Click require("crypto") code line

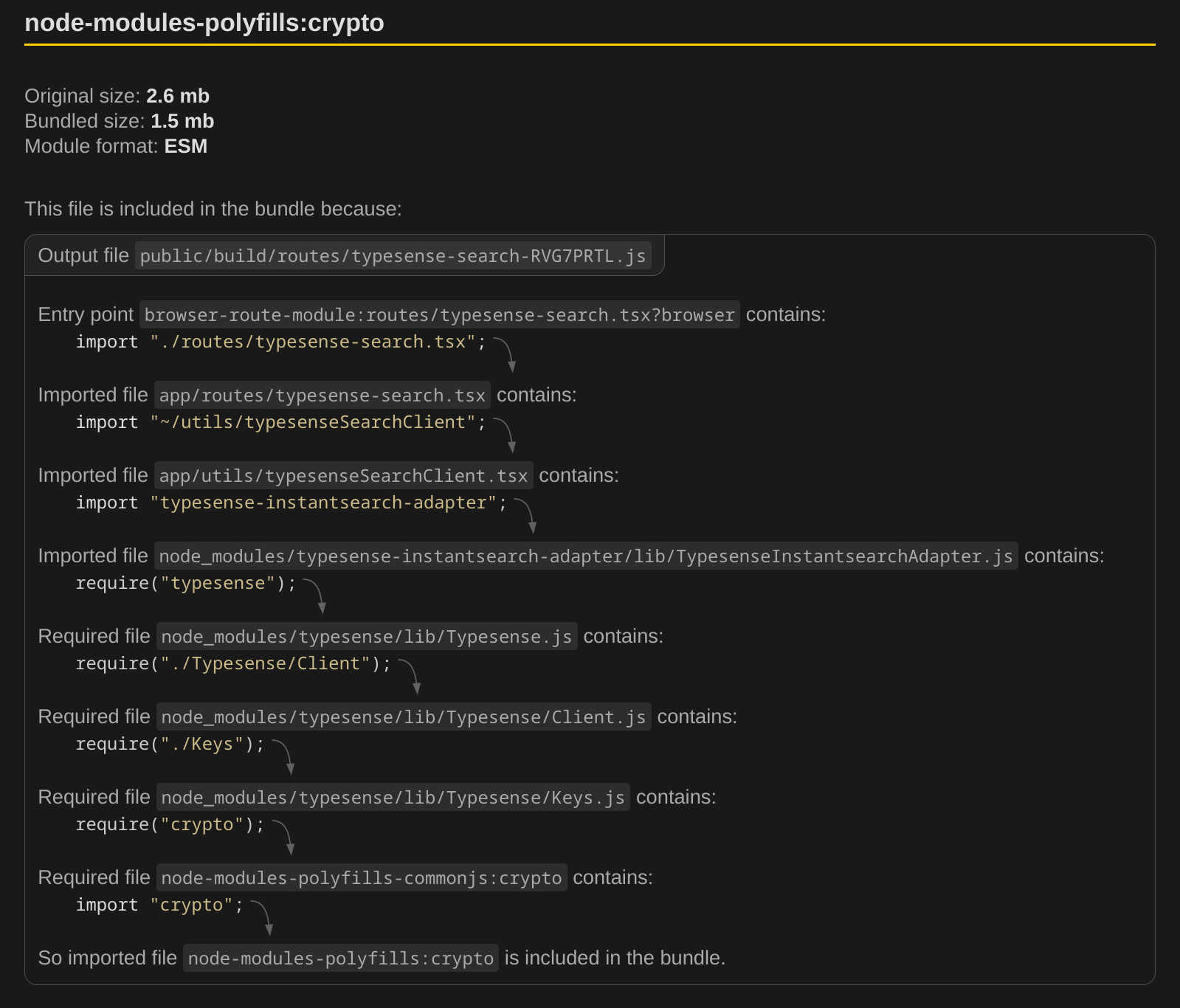[x=170, y=824]
